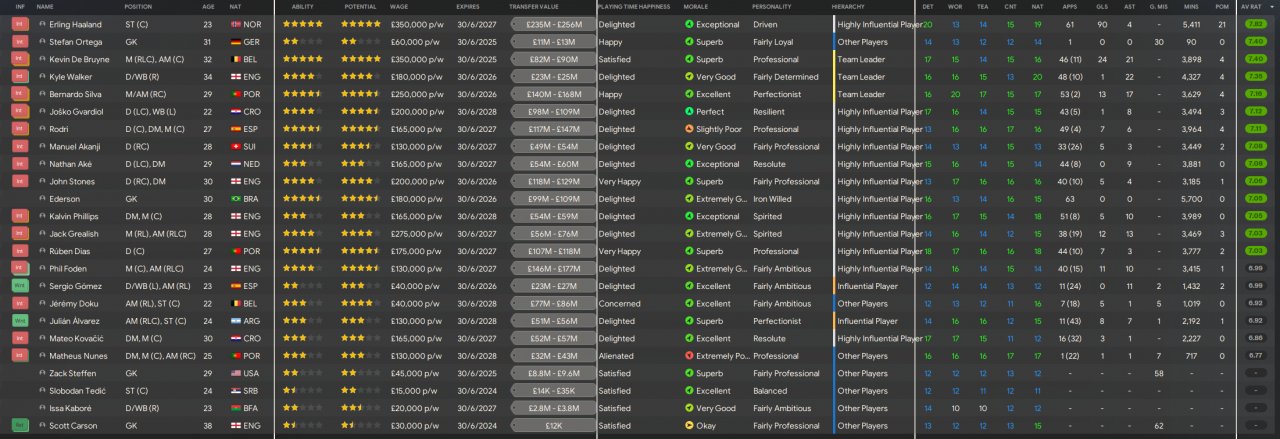
Task: Select the Mateo Kovačić player name
Action: pyautogui.click(x=75, y=339)
